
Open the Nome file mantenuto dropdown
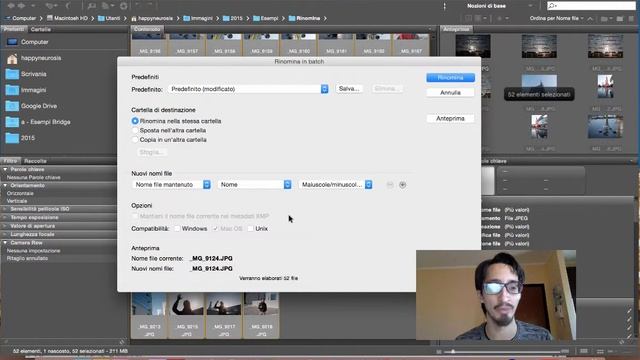pos(171,185)
